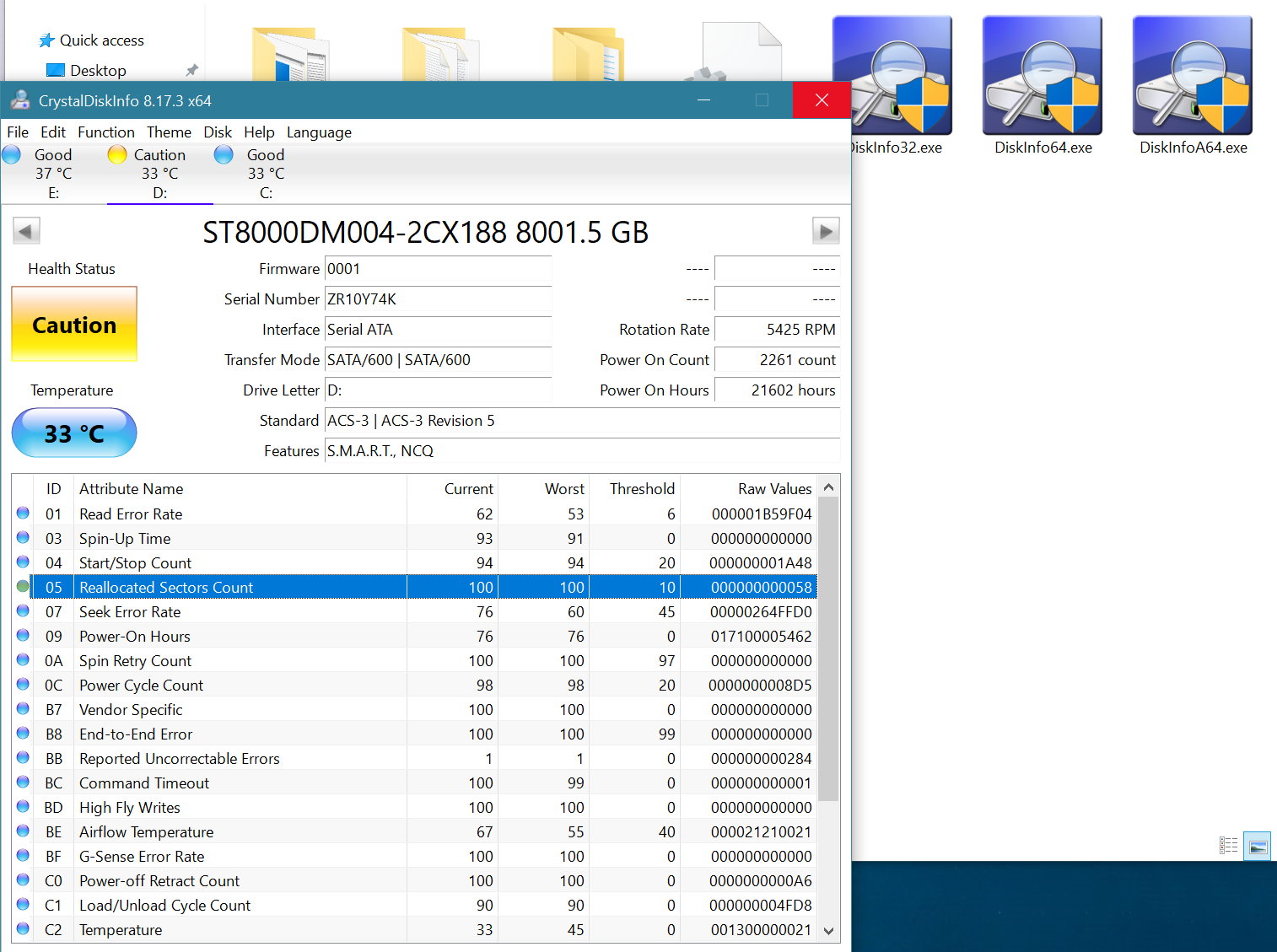Open the Theme menu
1277x952 pixels.
(169, 132)
